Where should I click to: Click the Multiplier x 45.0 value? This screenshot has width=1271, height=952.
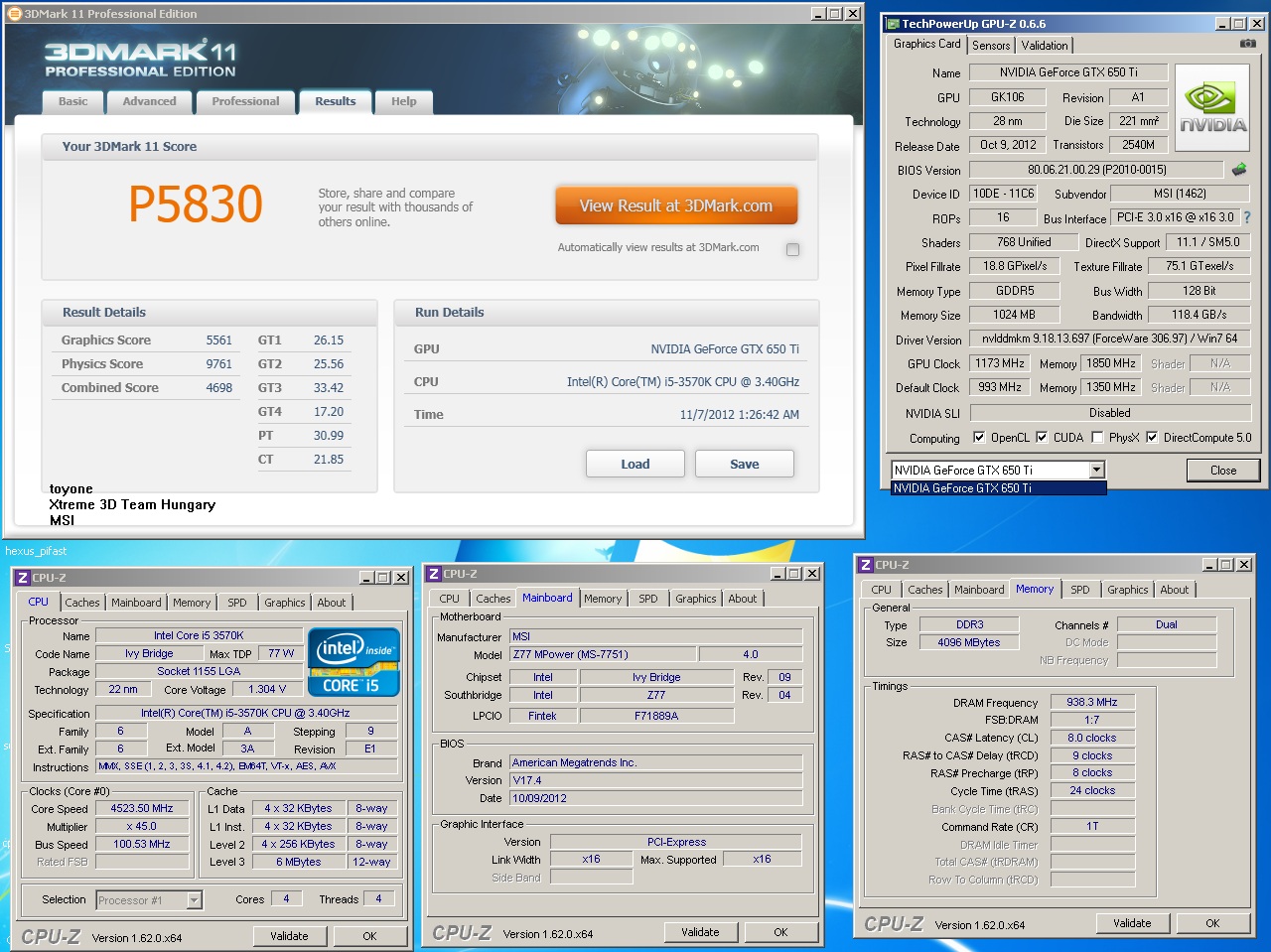[x=142, y=826]
